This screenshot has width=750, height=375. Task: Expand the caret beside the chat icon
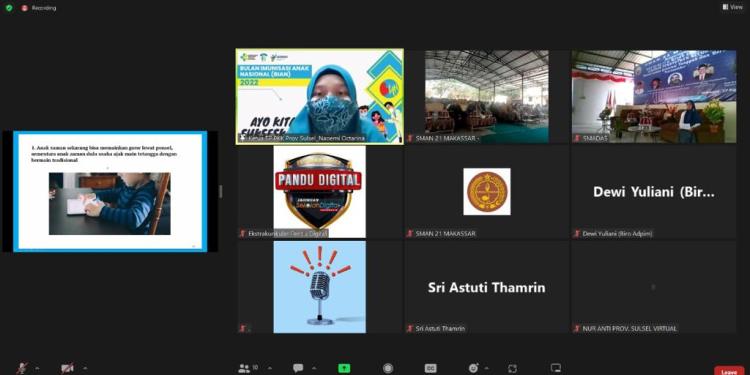pyautogui.click(x=314, y=368)
